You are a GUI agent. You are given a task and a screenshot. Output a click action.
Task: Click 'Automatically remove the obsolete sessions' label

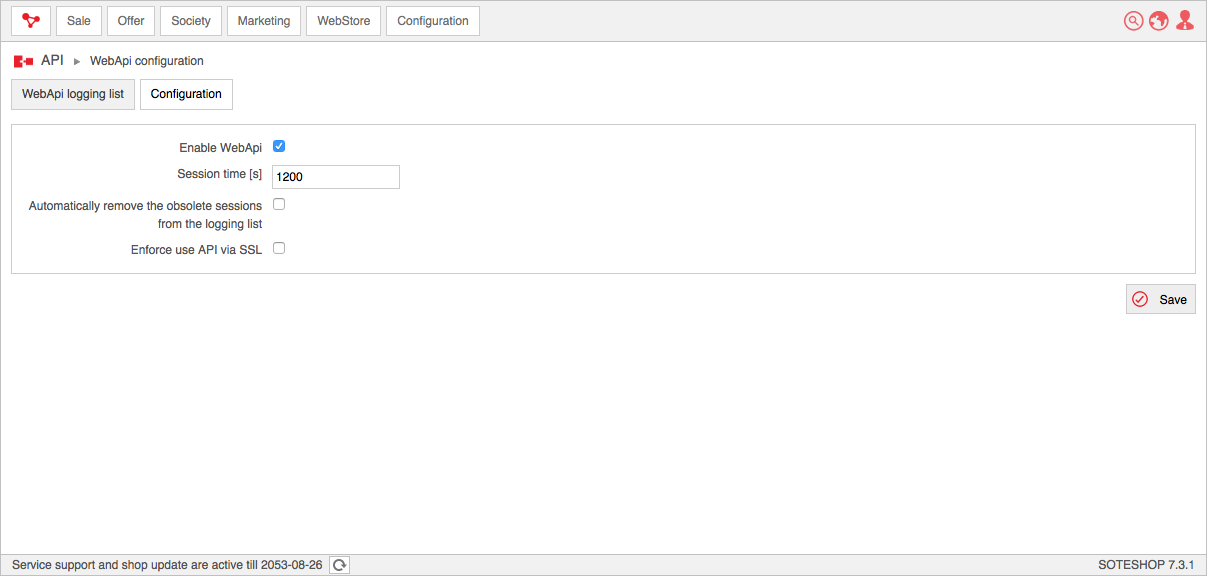pyautogui.click(x=146, y=215)
